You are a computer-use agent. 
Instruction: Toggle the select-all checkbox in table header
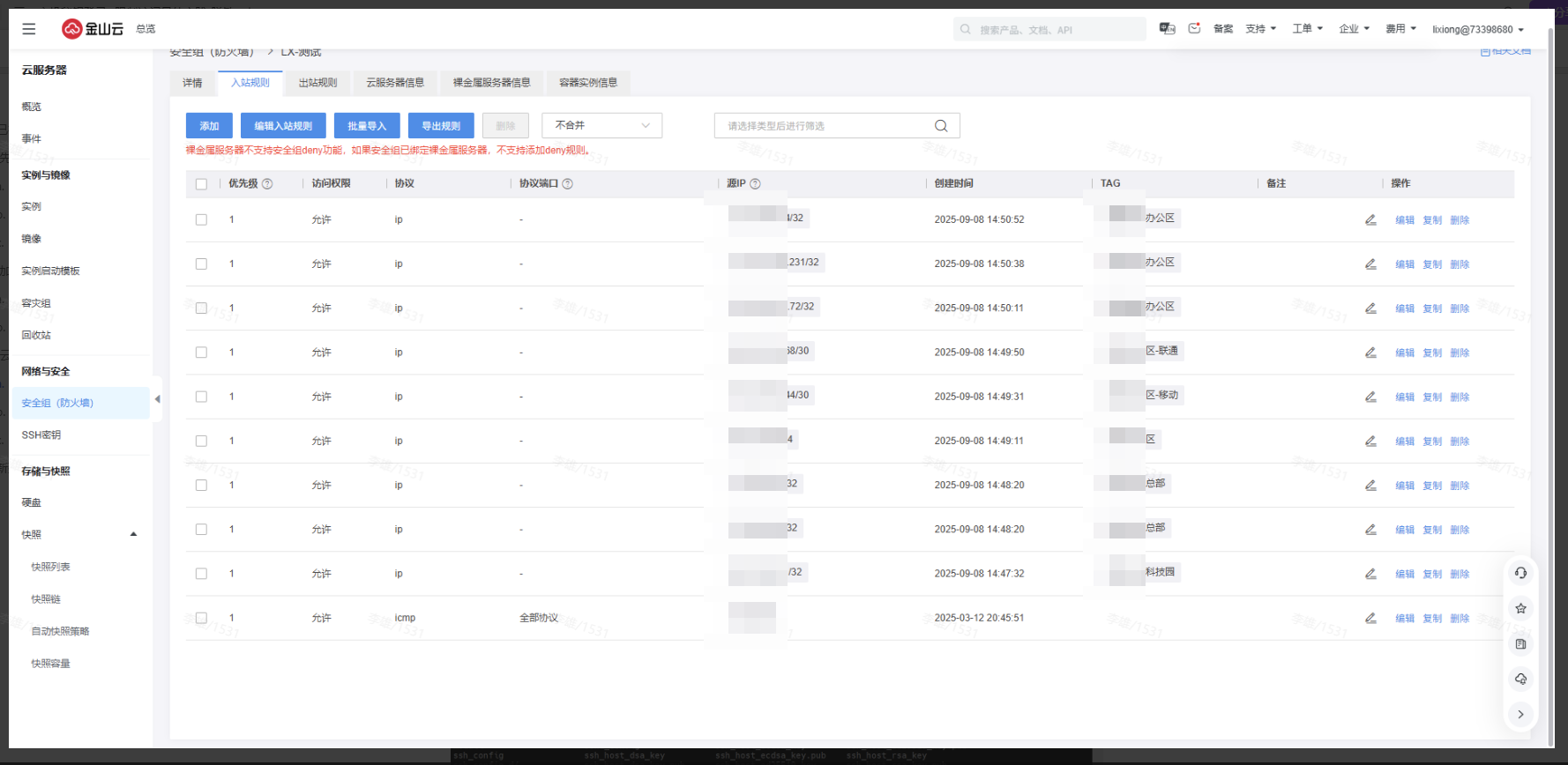coord(201,184)
